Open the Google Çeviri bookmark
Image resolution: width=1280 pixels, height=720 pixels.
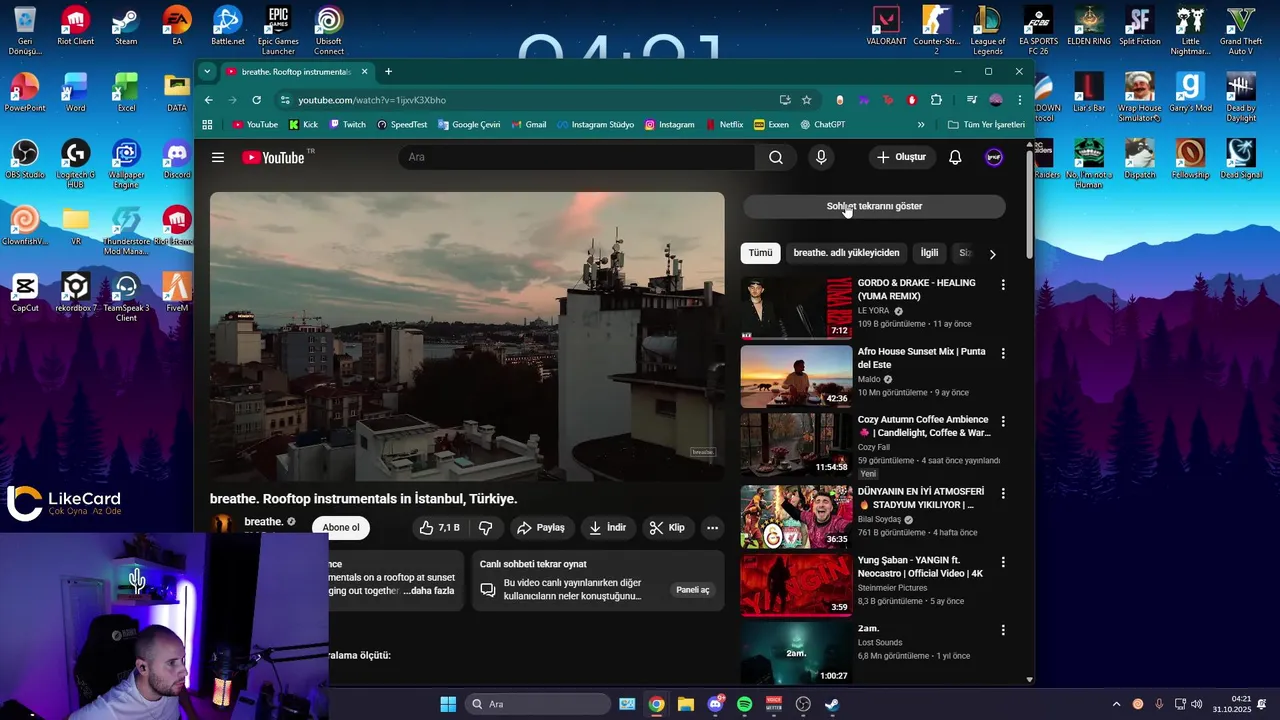(x=468, y=125)
